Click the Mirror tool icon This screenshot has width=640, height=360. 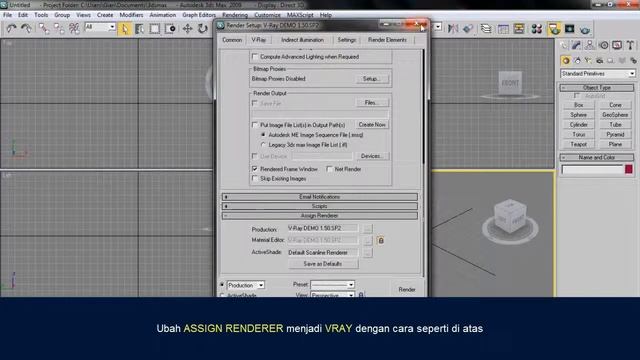(453, 29)
